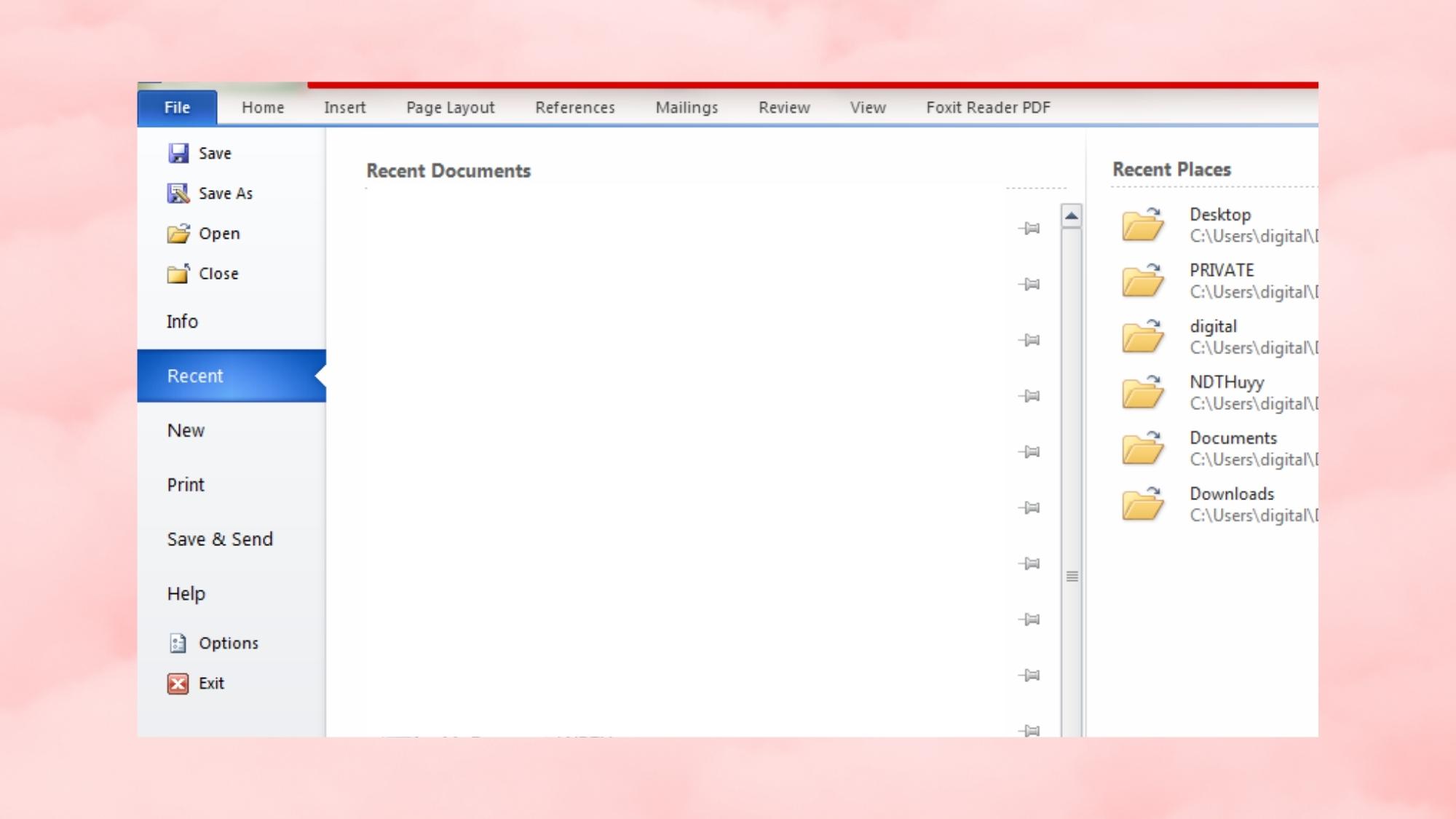Click the Desktop folder icon
Screen dimensions: 1456x819
tap(1142, 225)
